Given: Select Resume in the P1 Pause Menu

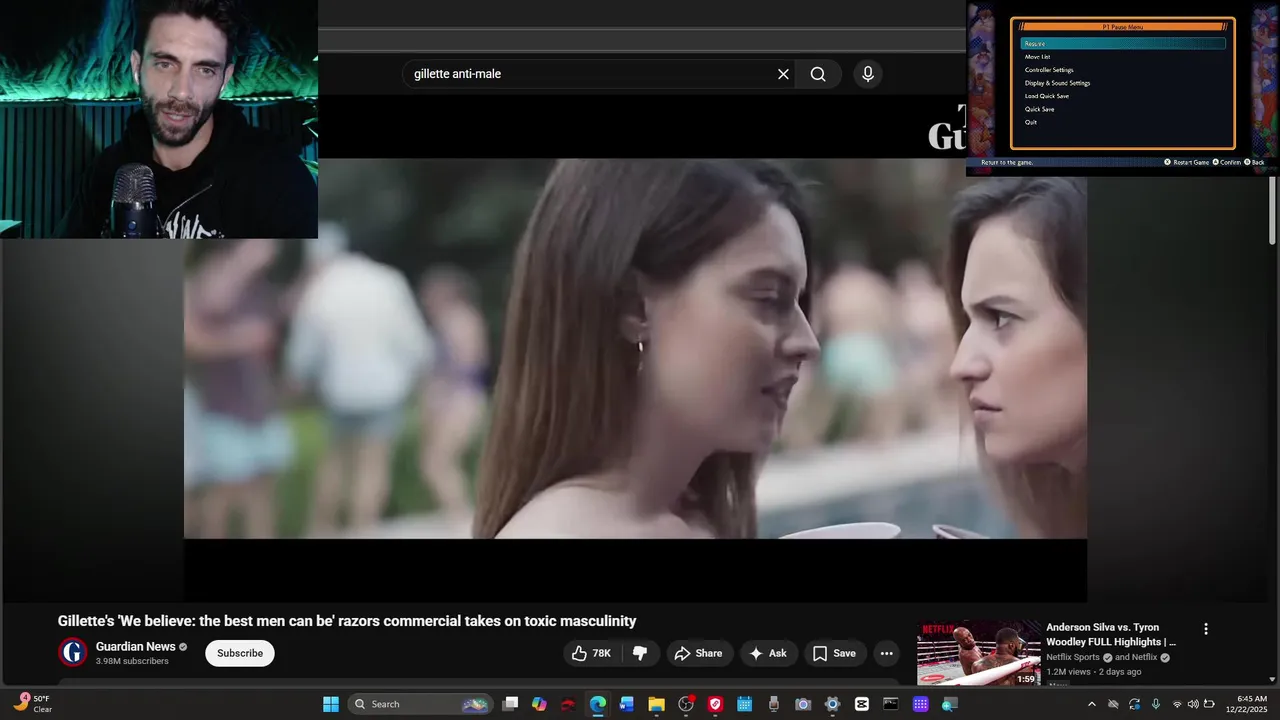Looking at the screenshot, I should 1123,44.
